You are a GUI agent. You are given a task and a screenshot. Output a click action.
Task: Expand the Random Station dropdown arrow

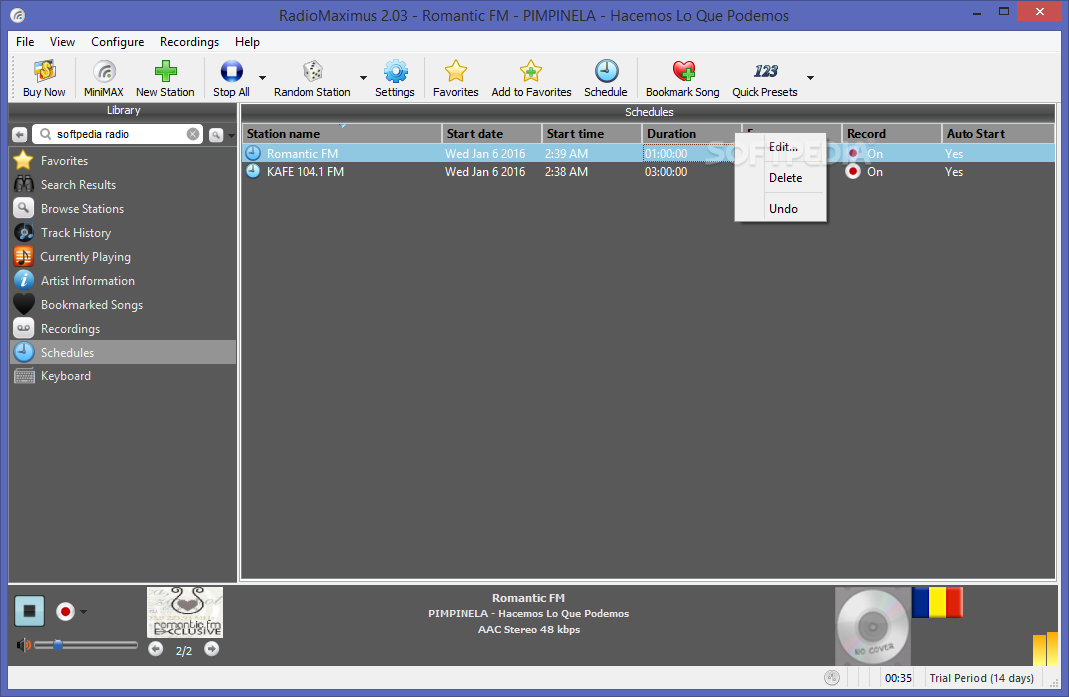pyautogui.click(x=363, y=78)
